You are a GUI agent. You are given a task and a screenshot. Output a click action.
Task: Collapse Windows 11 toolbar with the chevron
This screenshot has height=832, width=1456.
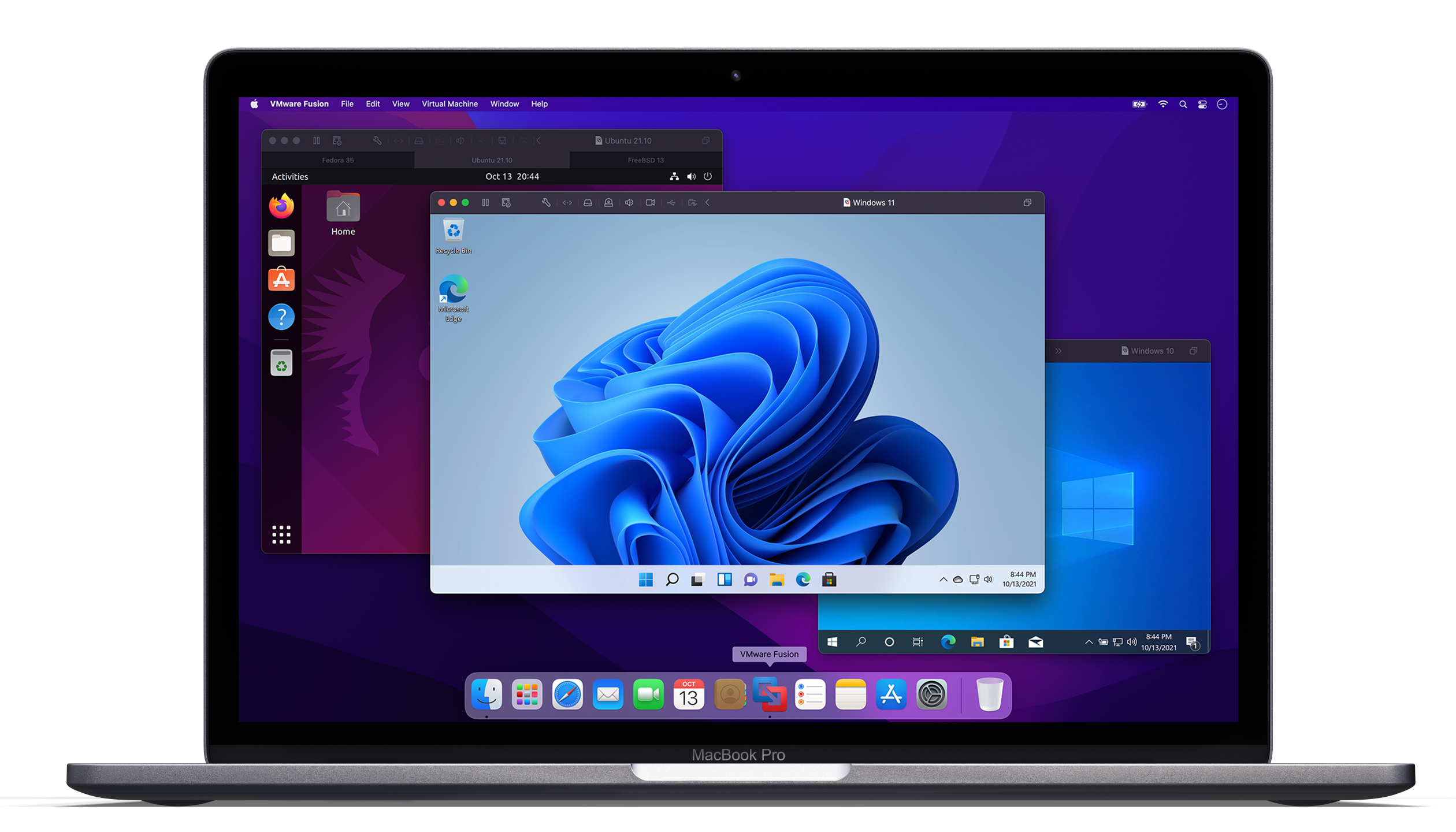(708, 203)
